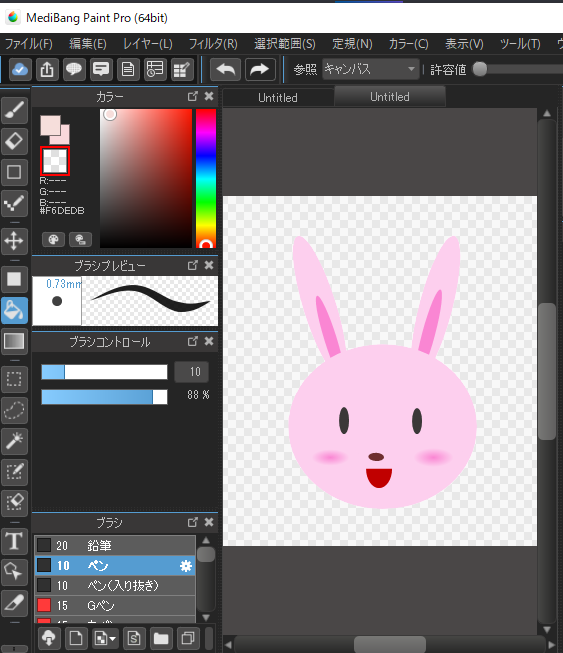Switch to the first Untitled tab
The height and width of the screenshot is (653, 563).
point(278,97)
